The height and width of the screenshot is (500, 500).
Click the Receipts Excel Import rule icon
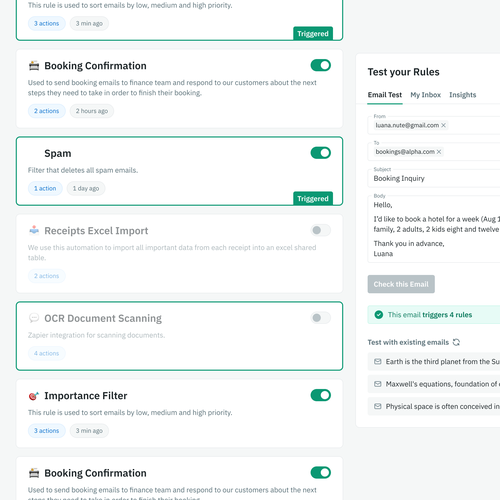[x=34, y=230]
